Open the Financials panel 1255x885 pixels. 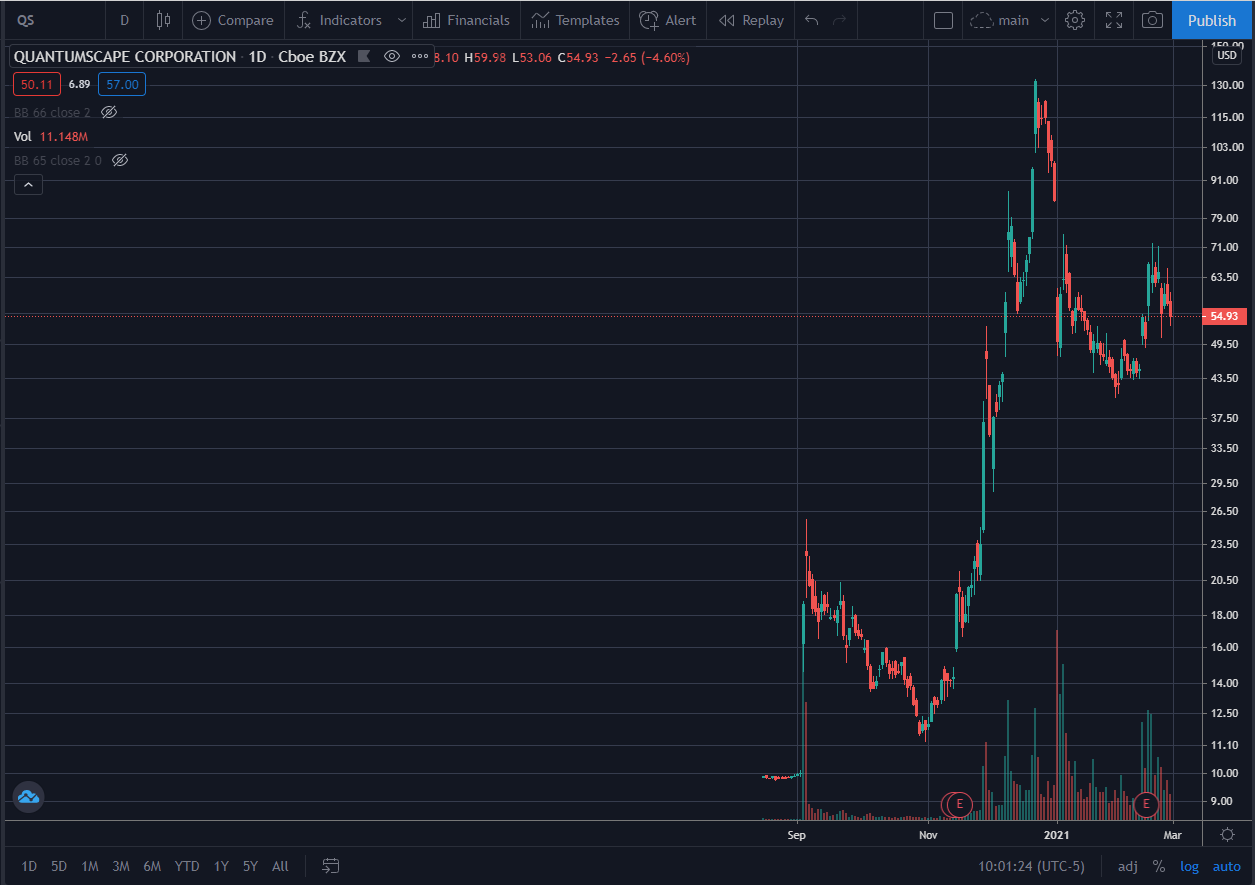click(x=466, y=20)
